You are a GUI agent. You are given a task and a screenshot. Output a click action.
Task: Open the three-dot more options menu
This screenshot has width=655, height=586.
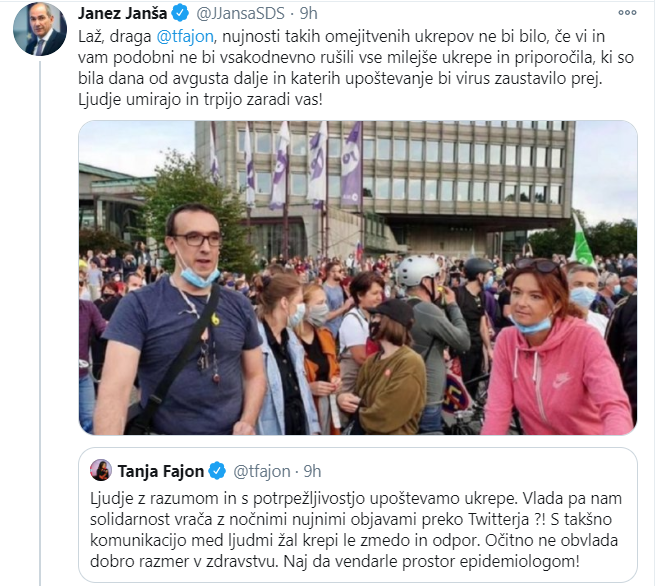[627, 13]
